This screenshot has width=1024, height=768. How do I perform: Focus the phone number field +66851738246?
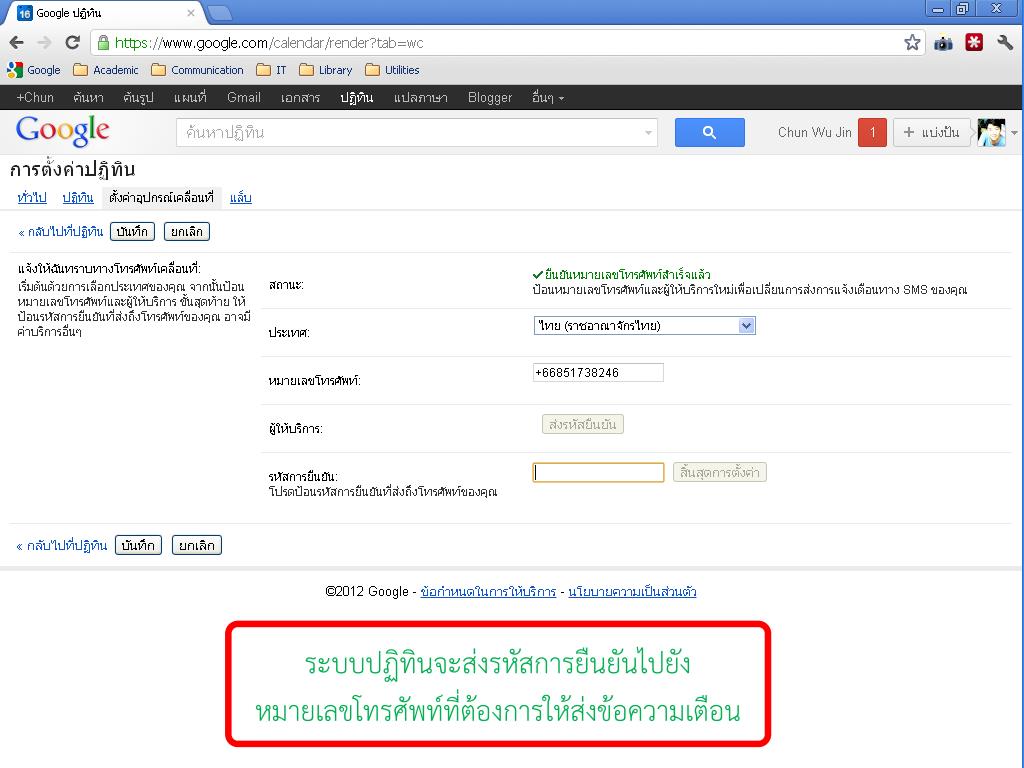(598, 373)
